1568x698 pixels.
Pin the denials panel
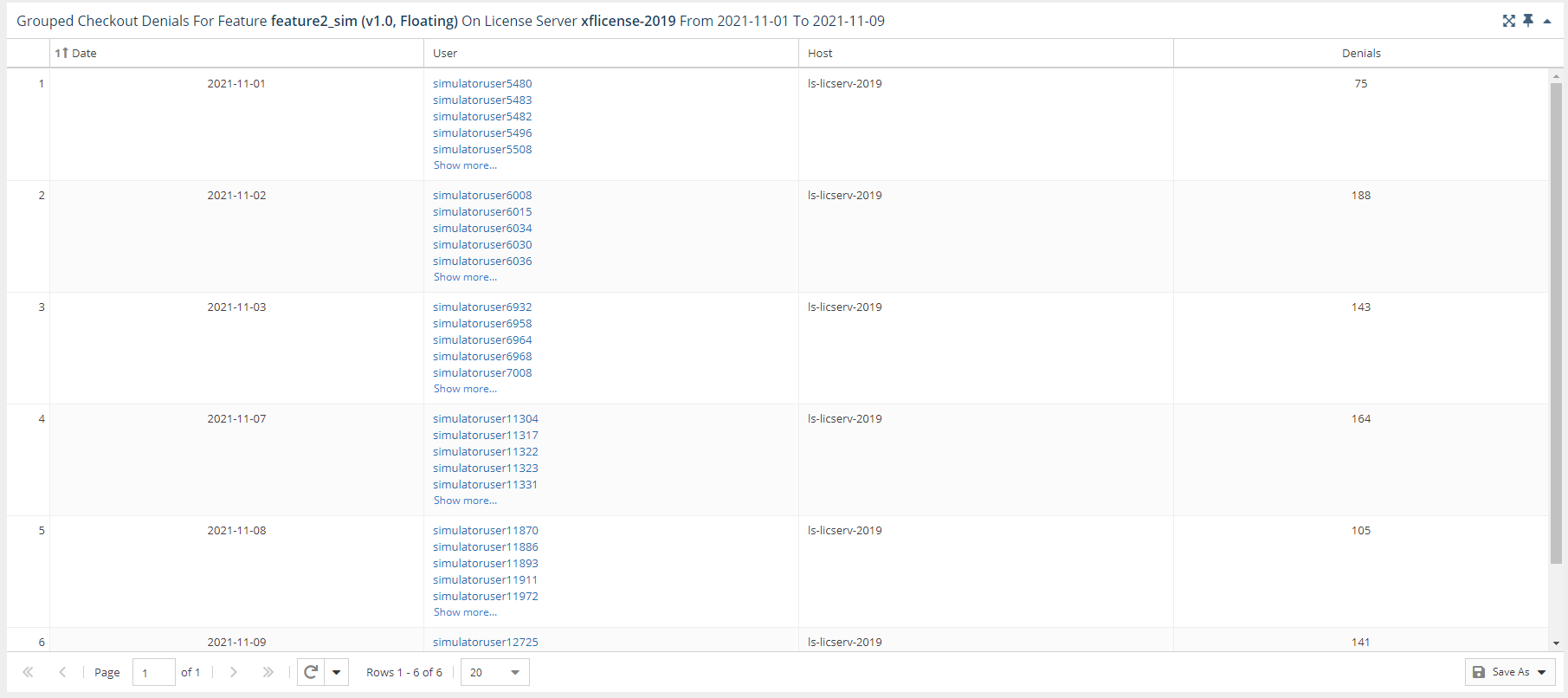1528,21
